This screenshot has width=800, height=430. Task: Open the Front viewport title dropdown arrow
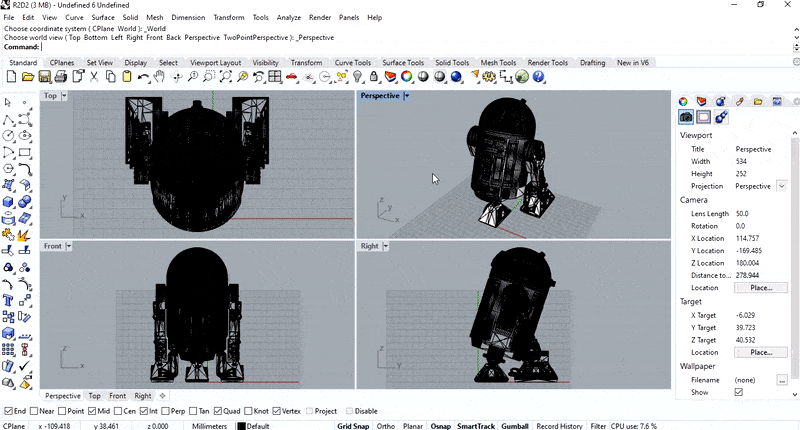69,246
